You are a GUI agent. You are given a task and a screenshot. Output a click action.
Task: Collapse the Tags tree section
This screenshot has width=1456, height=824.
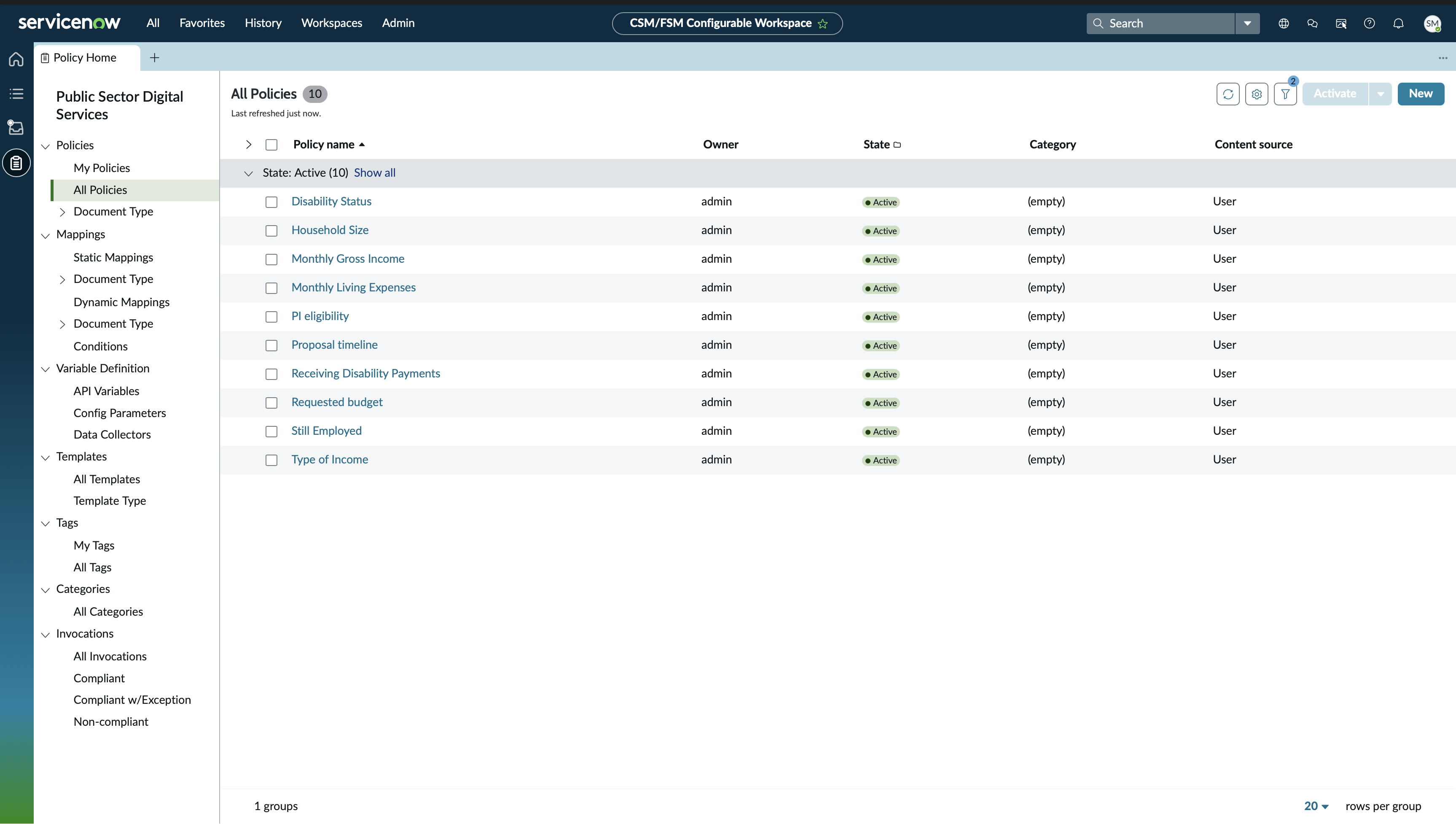pos(45,523)
